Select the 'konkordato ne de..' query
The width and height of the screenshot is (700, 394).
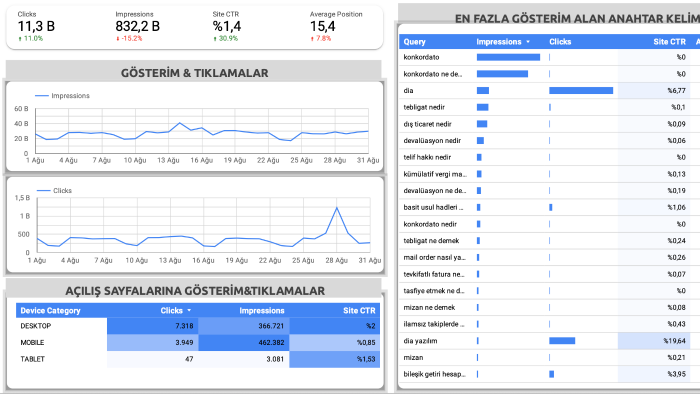click(x=433, y=74)
